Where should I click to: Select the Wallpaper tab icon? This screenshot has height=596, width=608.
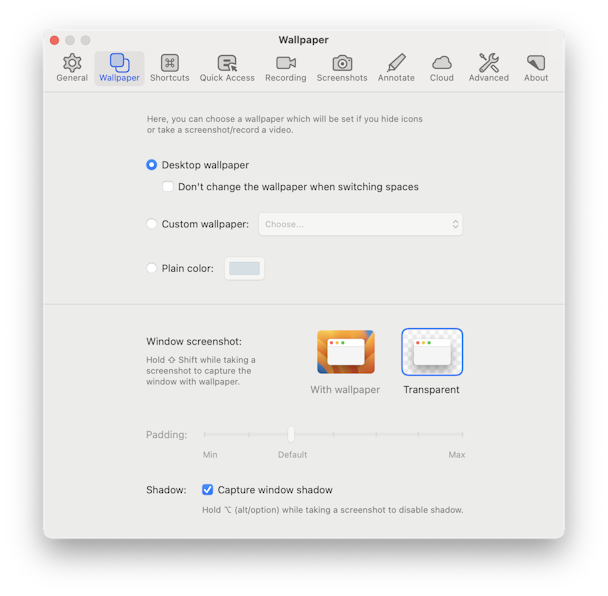119,68
